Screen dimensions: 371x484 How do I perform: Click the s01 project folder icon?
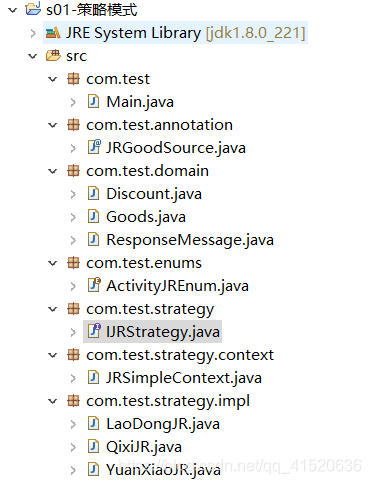click(x=33, y=9)
